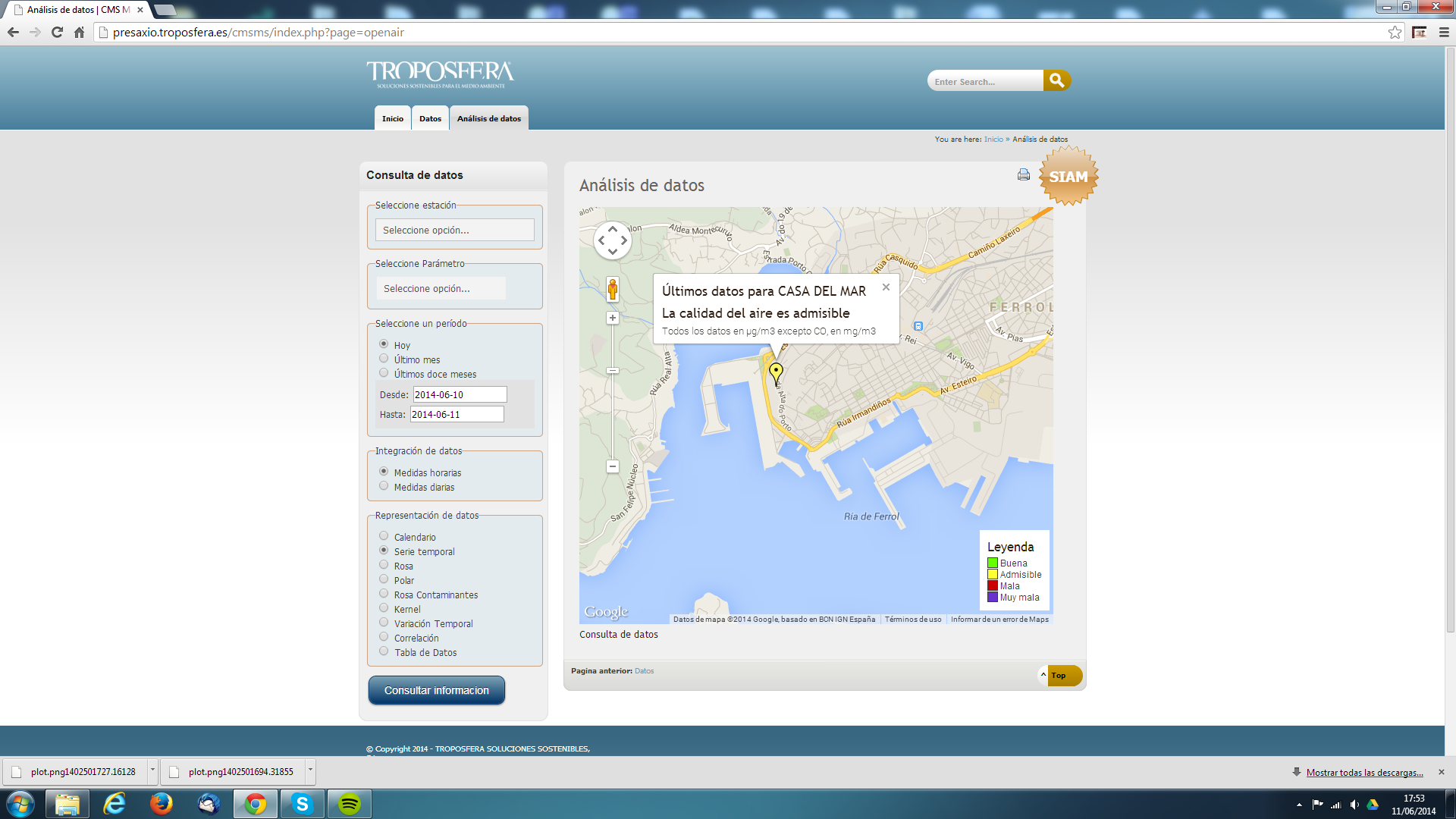1456x819 pixels.
Task: Click Mostrar todas las descargas link
Action: click(1364, 773)
